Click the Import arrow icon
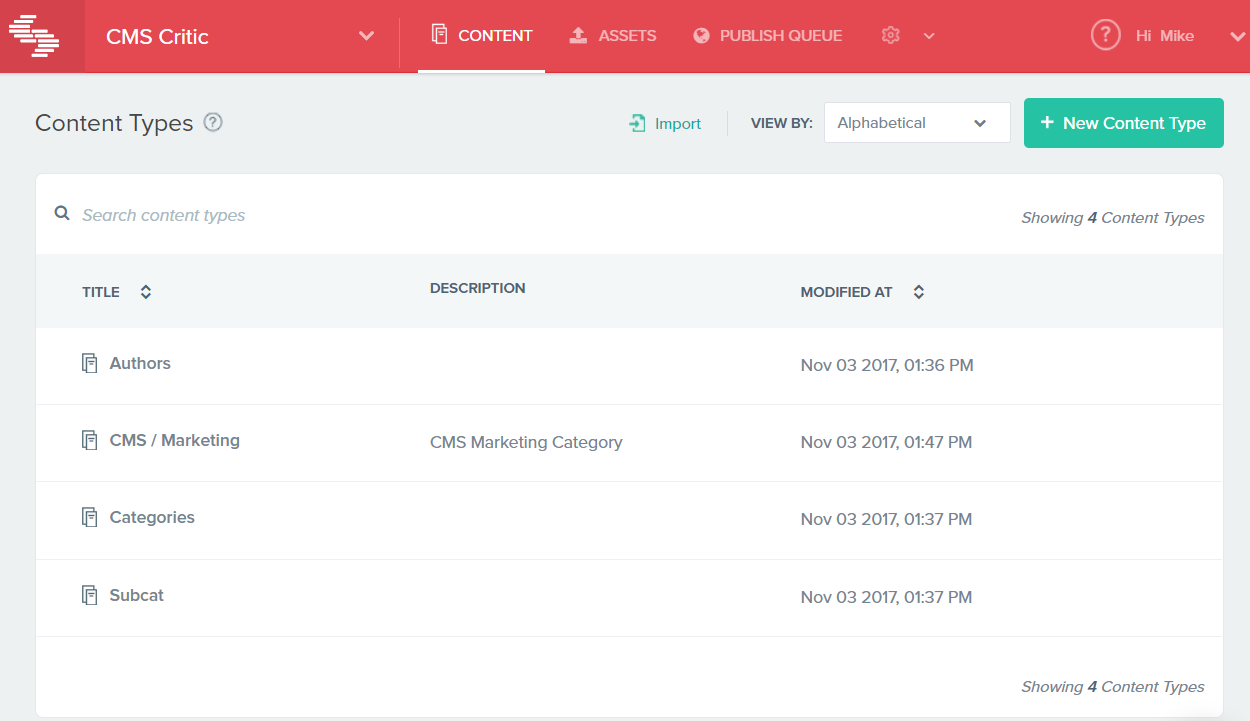The width and height of the screenshot is (1250, 721). click(638, 122)
